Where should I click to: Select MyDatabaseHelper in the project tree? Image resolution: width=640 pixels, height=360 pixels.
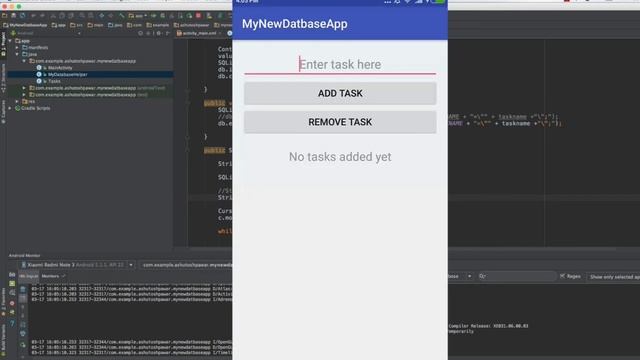[x=68, y=74]
